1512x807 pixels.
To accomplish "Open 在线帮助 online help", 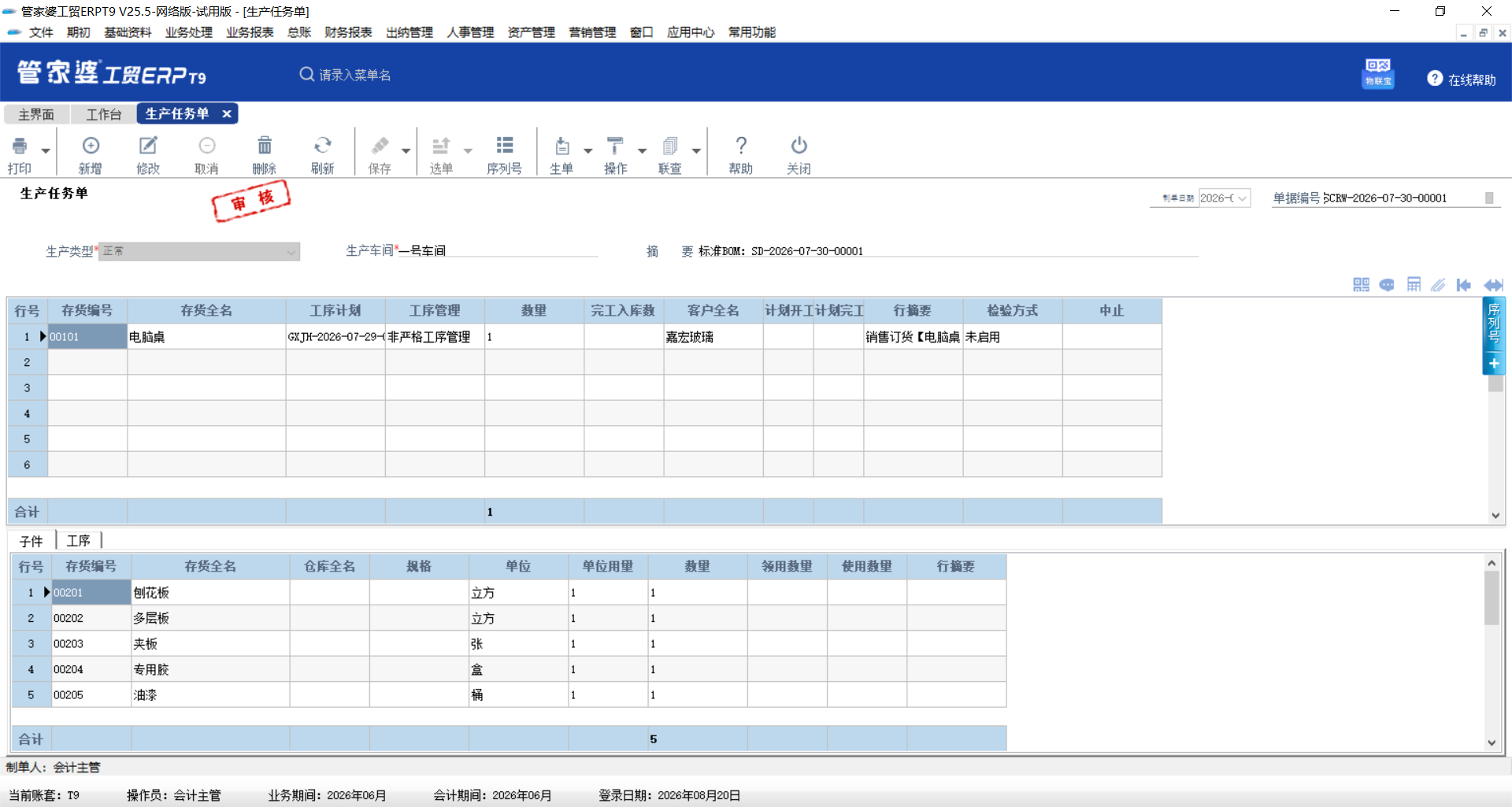I will [x=1462, y=80].
